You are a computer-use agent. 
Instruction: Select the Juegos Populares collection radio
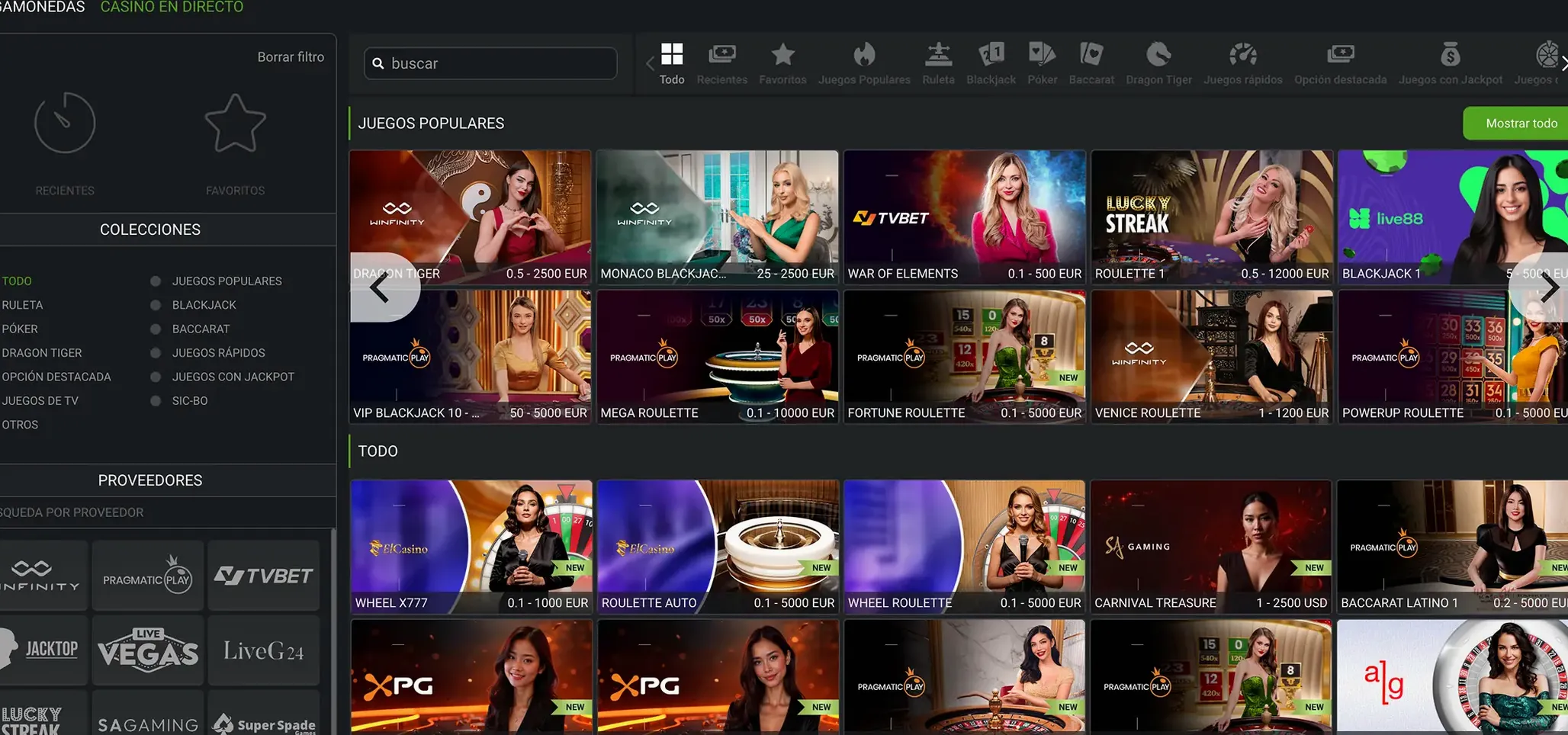[156, 281]
